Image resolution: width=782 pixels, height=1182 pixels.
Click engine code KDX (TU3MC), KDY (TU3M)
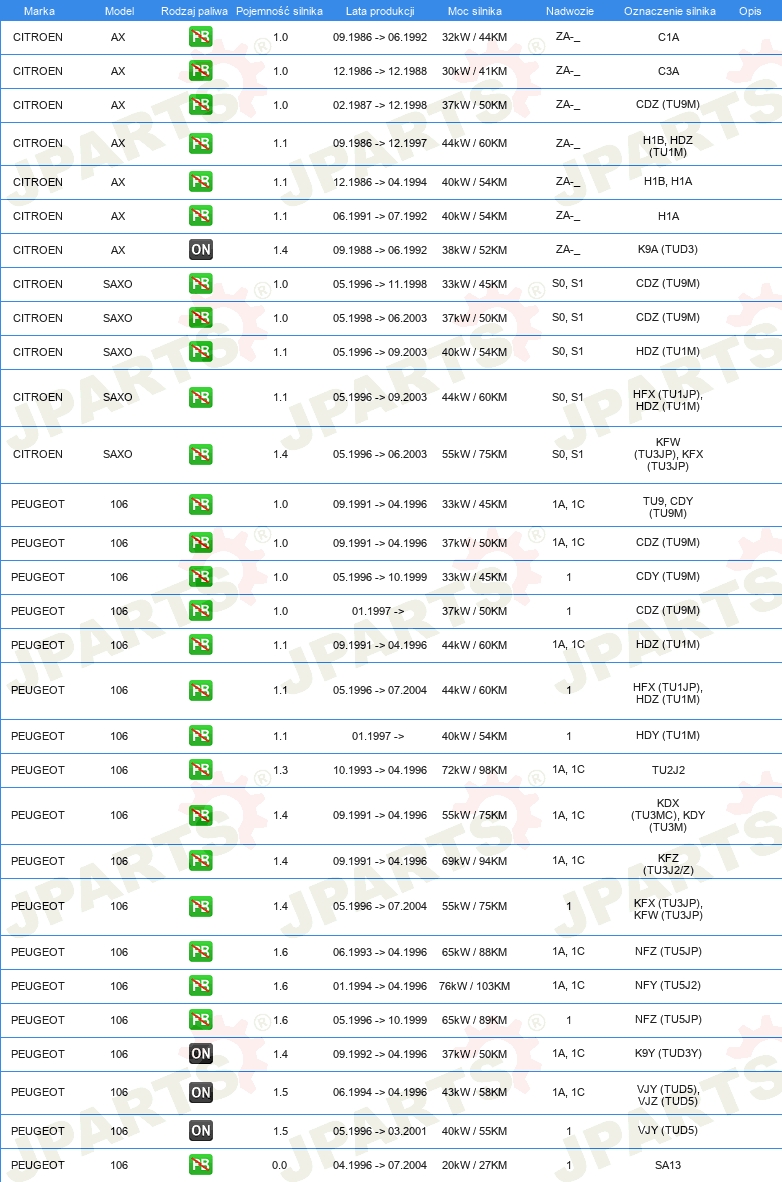coord(668,815)
